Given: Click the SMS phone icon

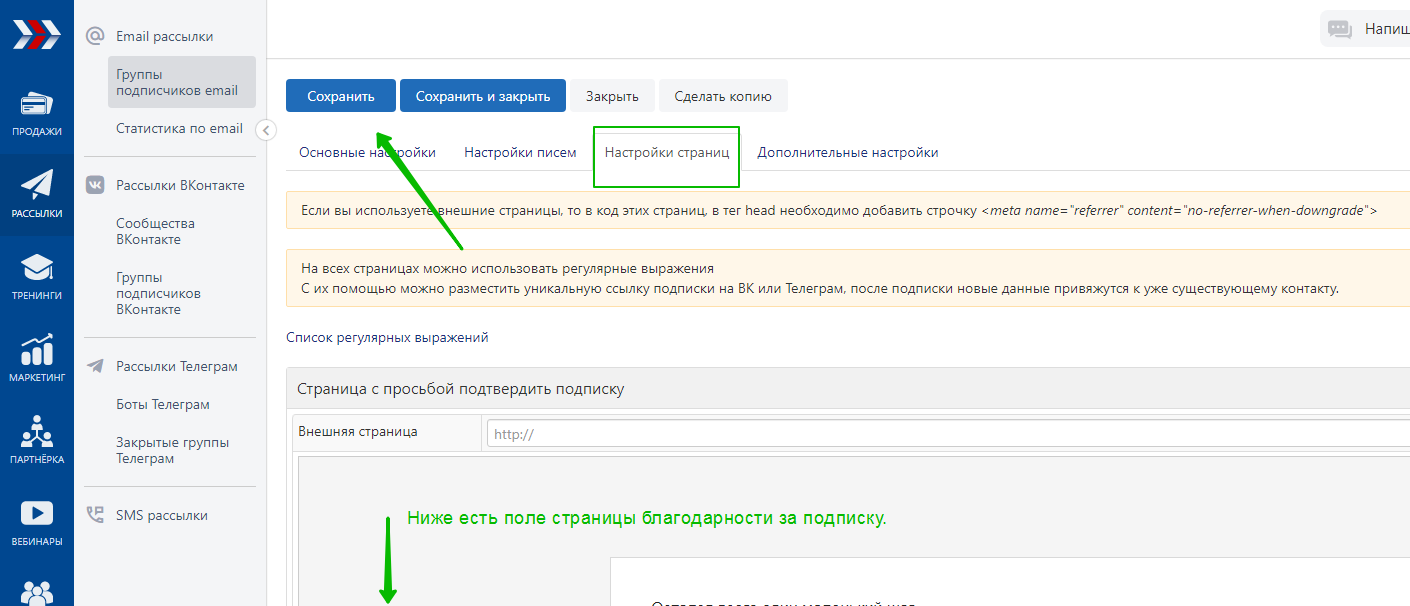Looking at the screenshot, I should click(x=95, y=515).
